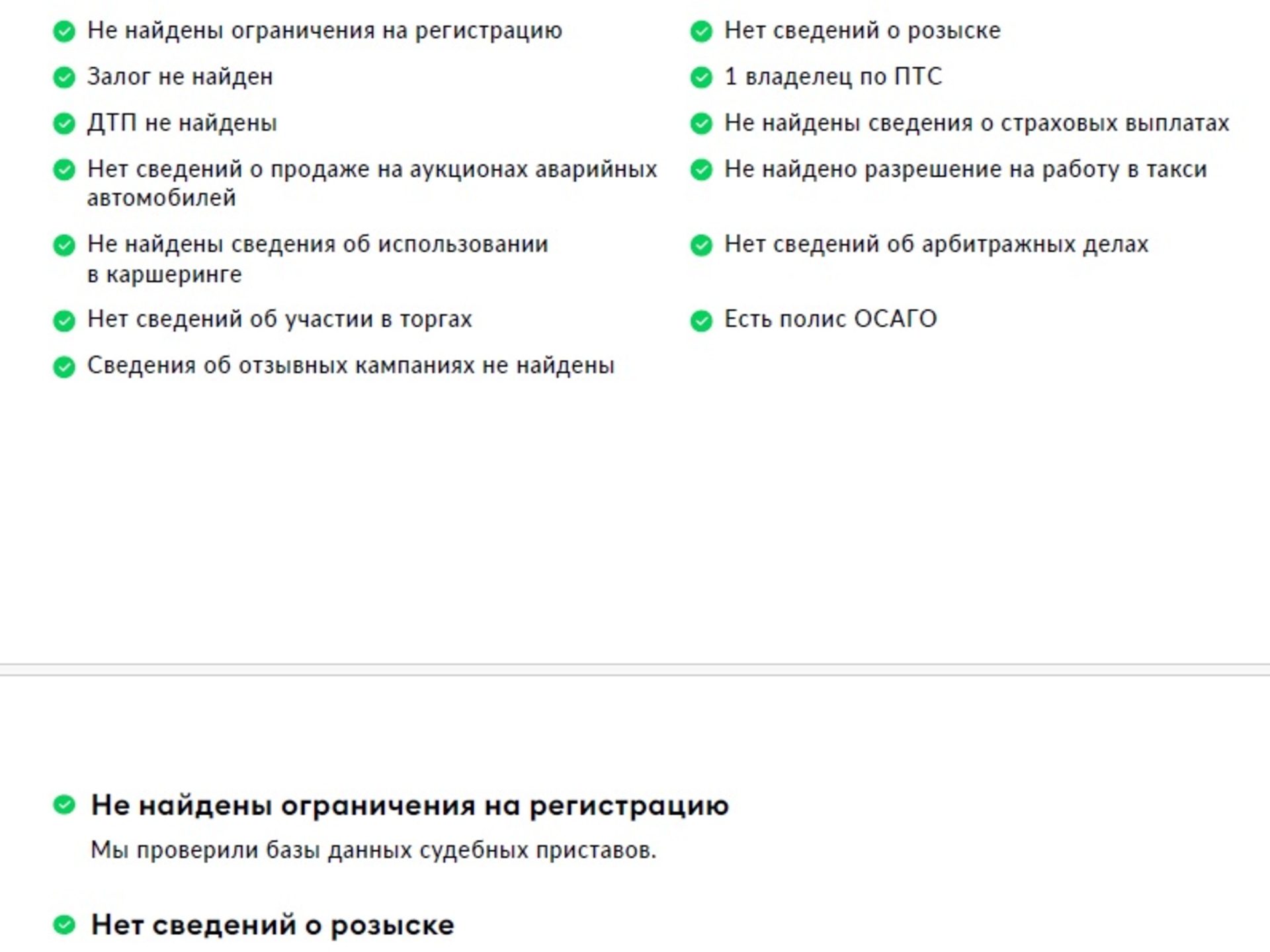
Task: Click the "Залог не найден" text
Action: pyautogui.click(x=180, y=77)
